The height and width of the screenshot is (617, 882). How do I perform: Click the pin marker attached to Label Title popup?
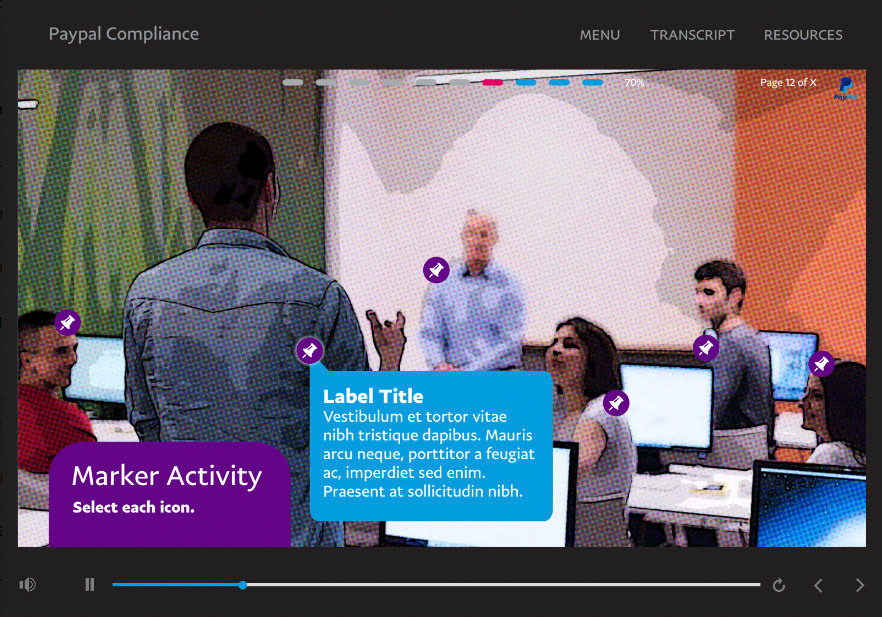309,351
